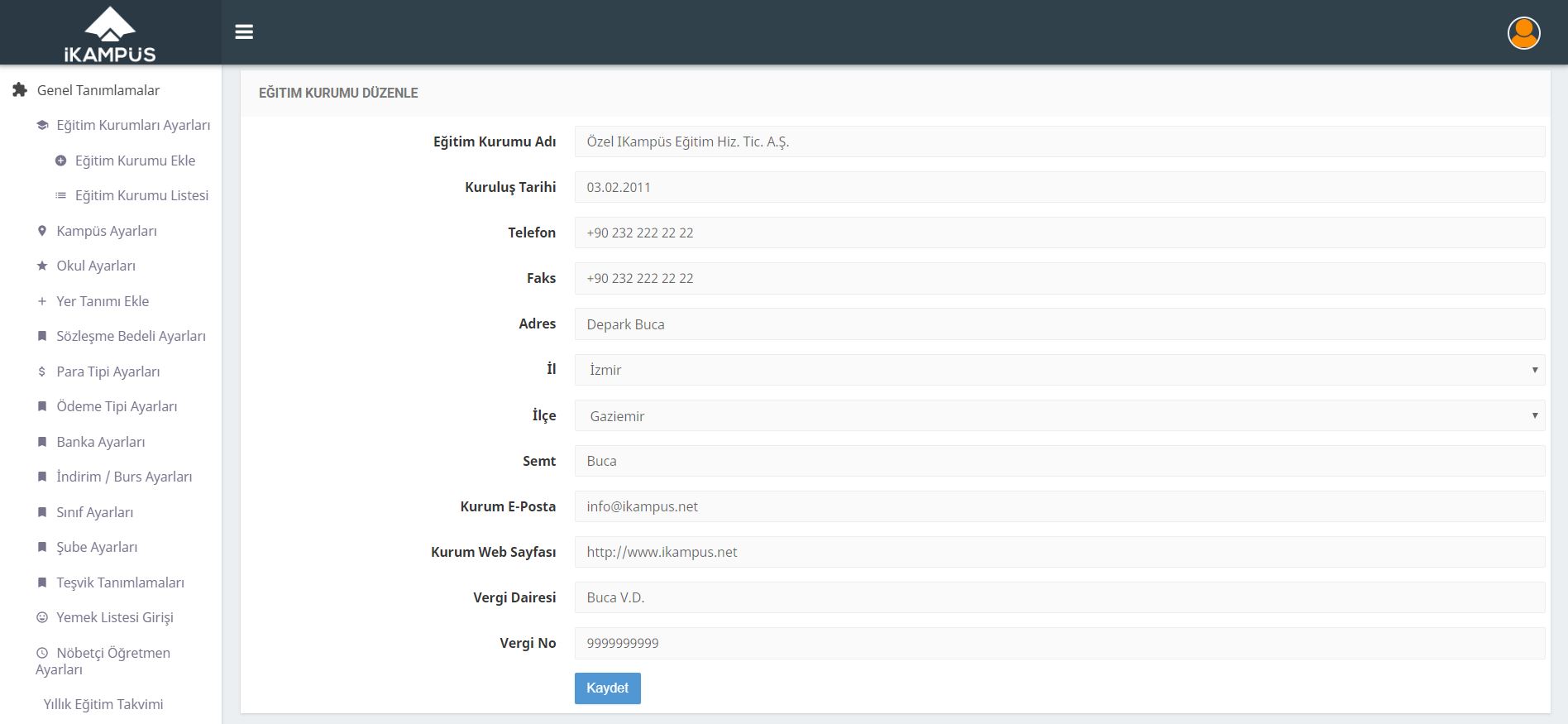Click the star icon beside Okul Ayarları
Image resolution: width=1568 pixels, height=724 pixels.
(42, 266)
